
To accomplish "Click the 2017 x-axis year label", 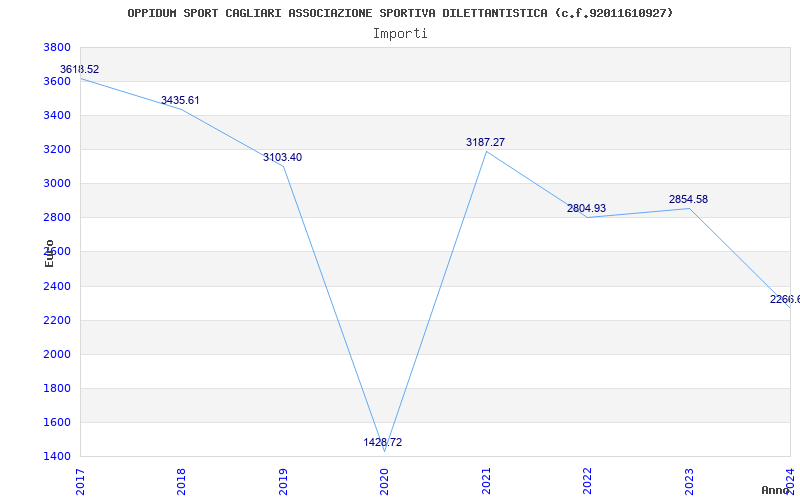I will point(80,482).
